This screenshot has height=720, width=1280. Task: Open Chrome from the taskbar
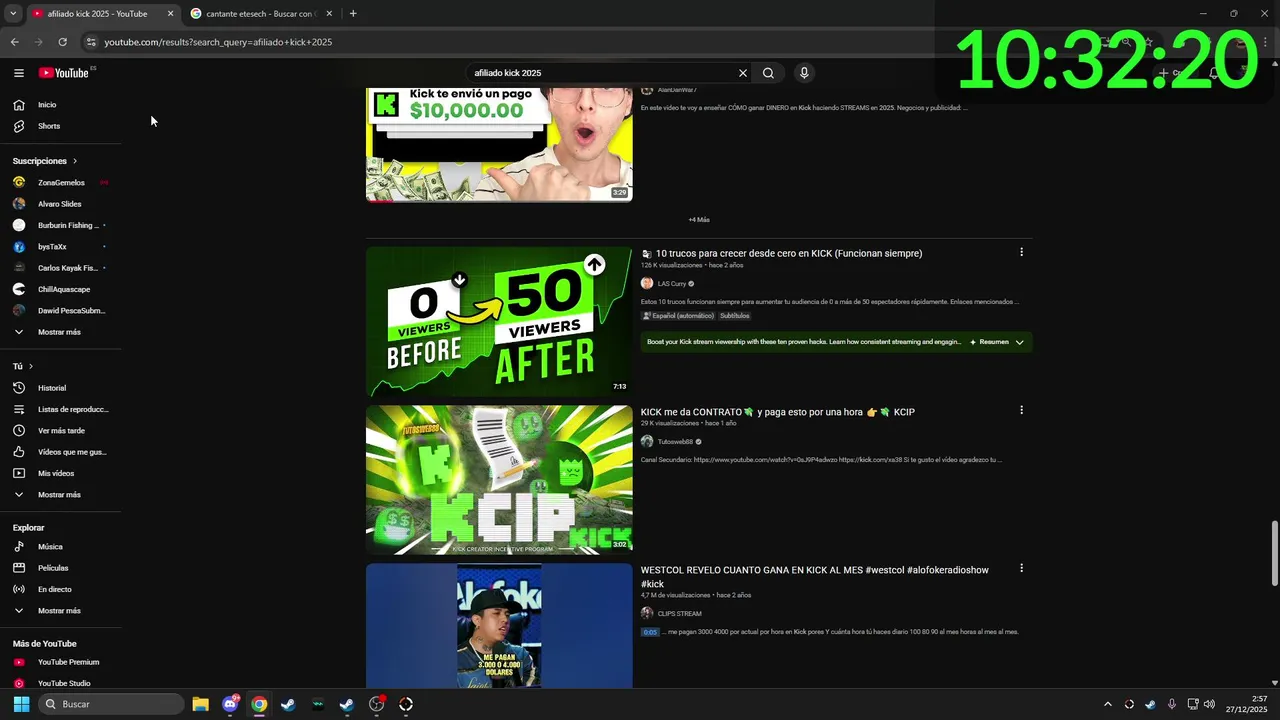coord(259,704)
